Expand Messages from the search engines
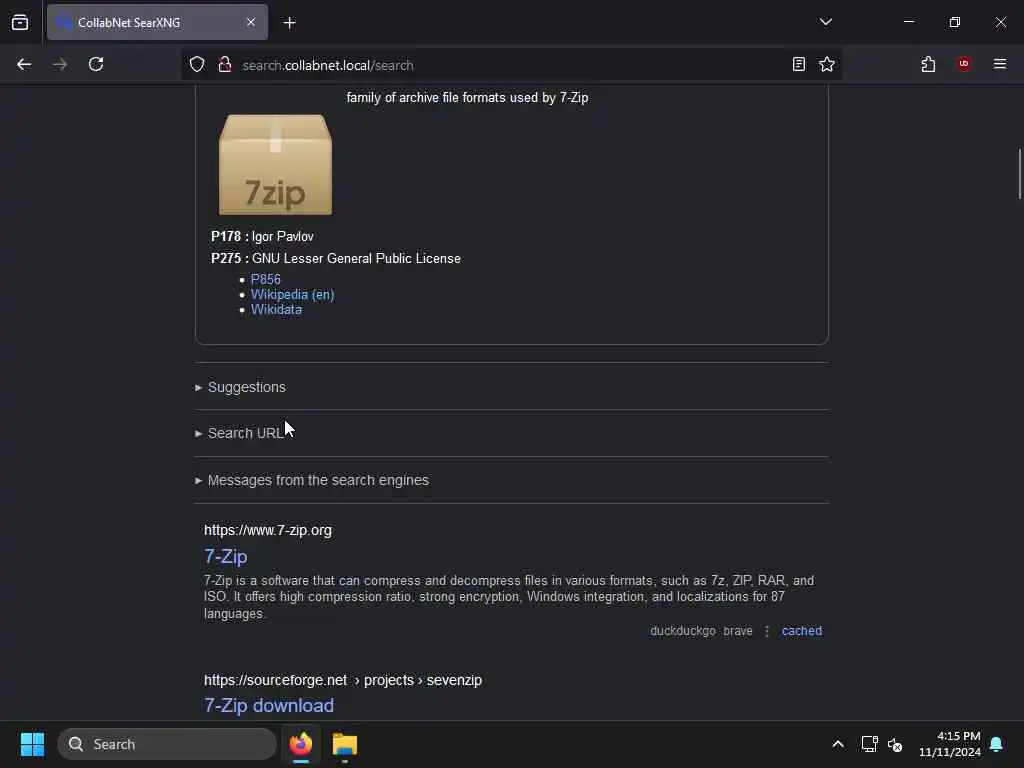 pos(312,480)
